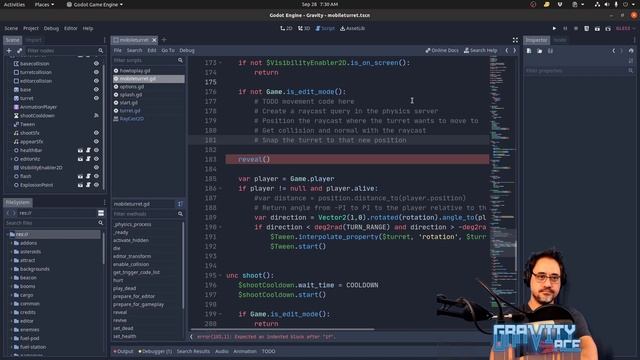Toggle visibility of healthBar node

point(96,150)
